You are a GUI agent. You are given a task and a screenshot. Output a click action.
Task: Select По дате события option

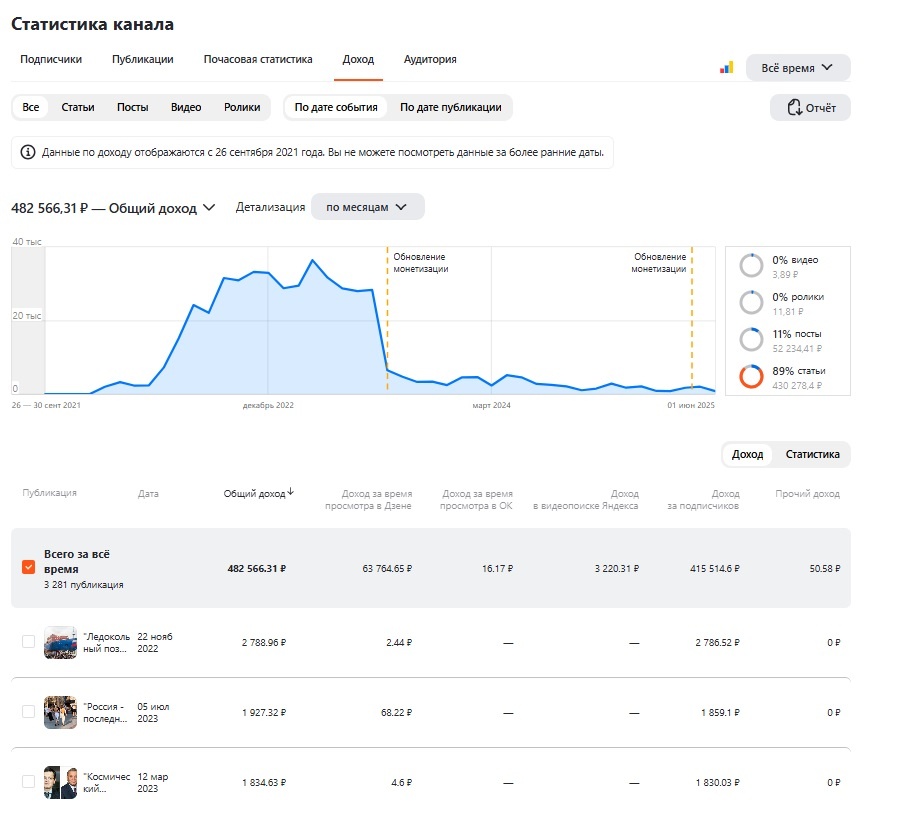coord(335,107)
